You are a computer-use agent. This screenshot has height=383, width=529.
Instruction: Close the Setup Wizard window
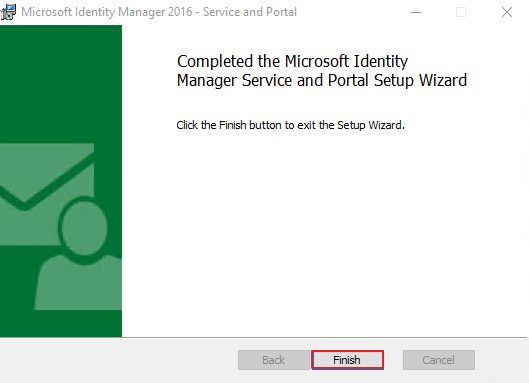507,12
